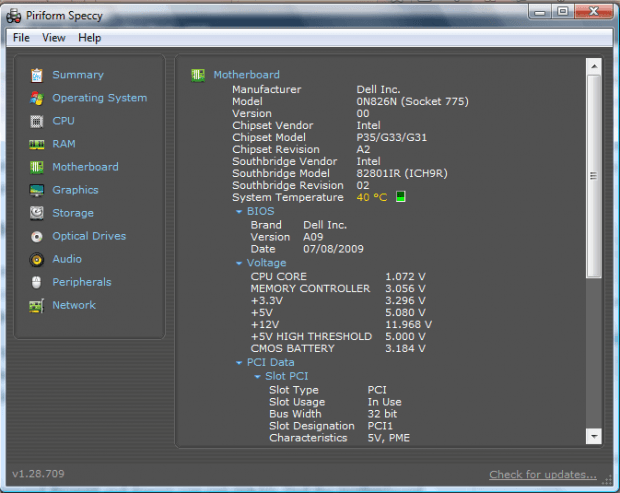
Task: Click Slot Usage value In Use
Action: [384, 402]
